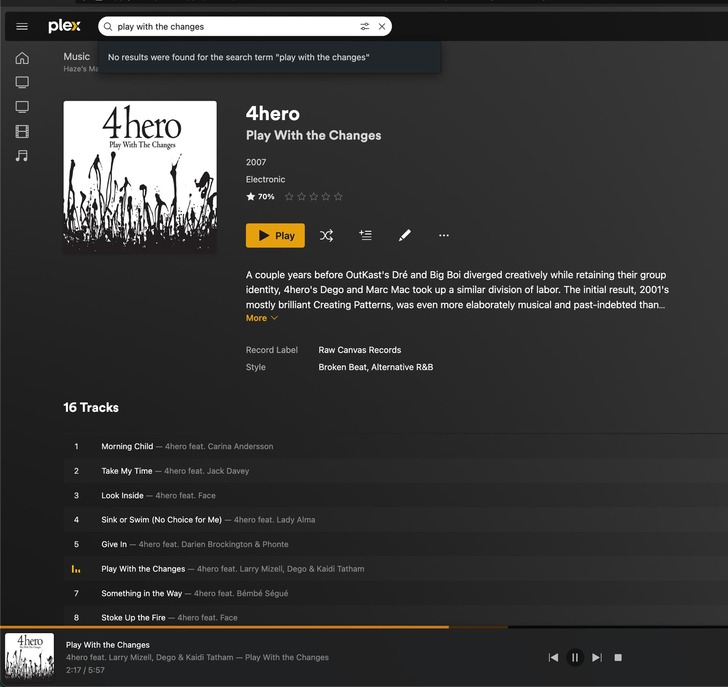This screenshot has width=728, height=687.
Task: Go to Home in sidebar
Action: 22,58
